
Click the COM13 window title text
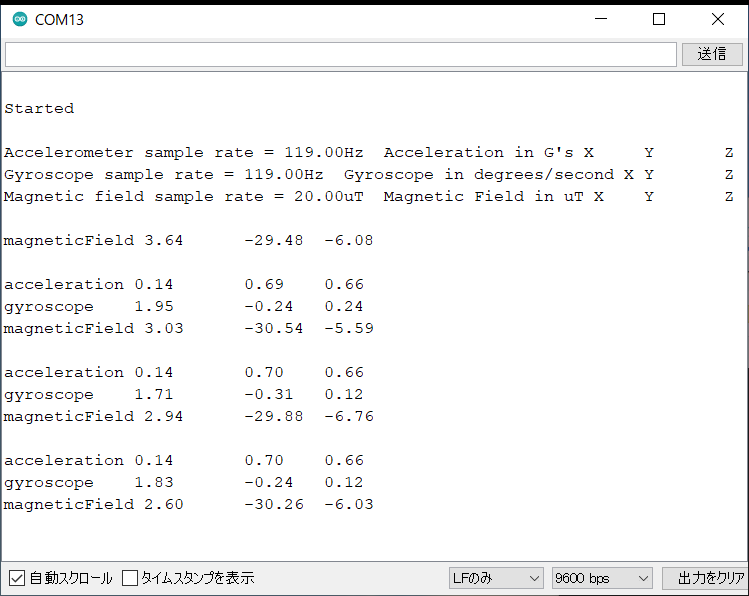coord(59,20)
